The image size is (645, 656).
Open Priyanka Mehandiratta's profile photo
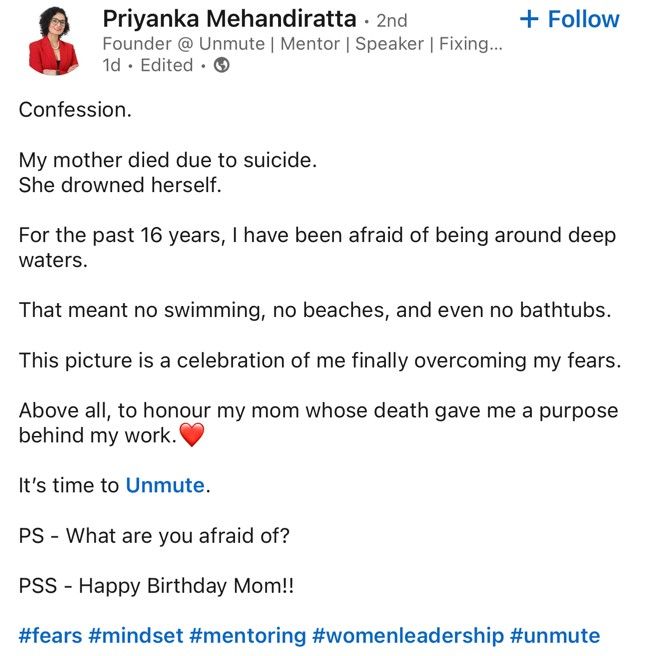coord(53,41)
